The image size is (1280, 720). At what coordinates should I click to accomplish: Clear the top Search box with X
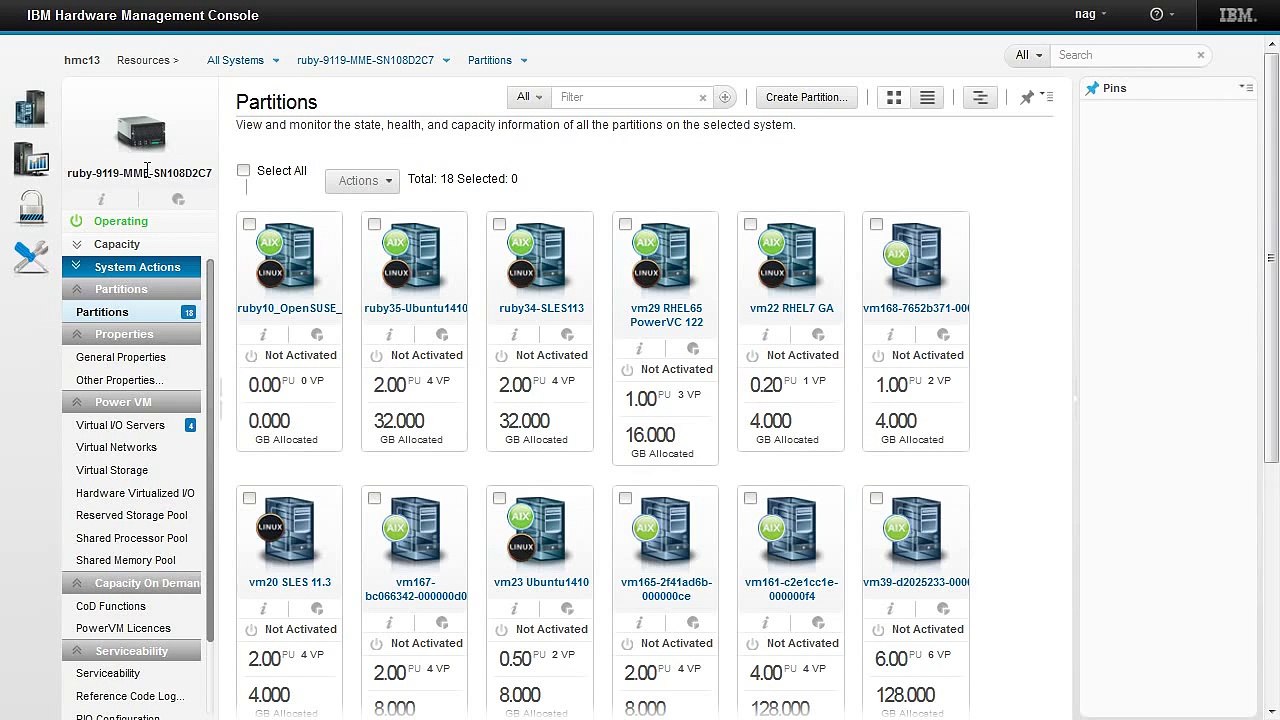1201,55
